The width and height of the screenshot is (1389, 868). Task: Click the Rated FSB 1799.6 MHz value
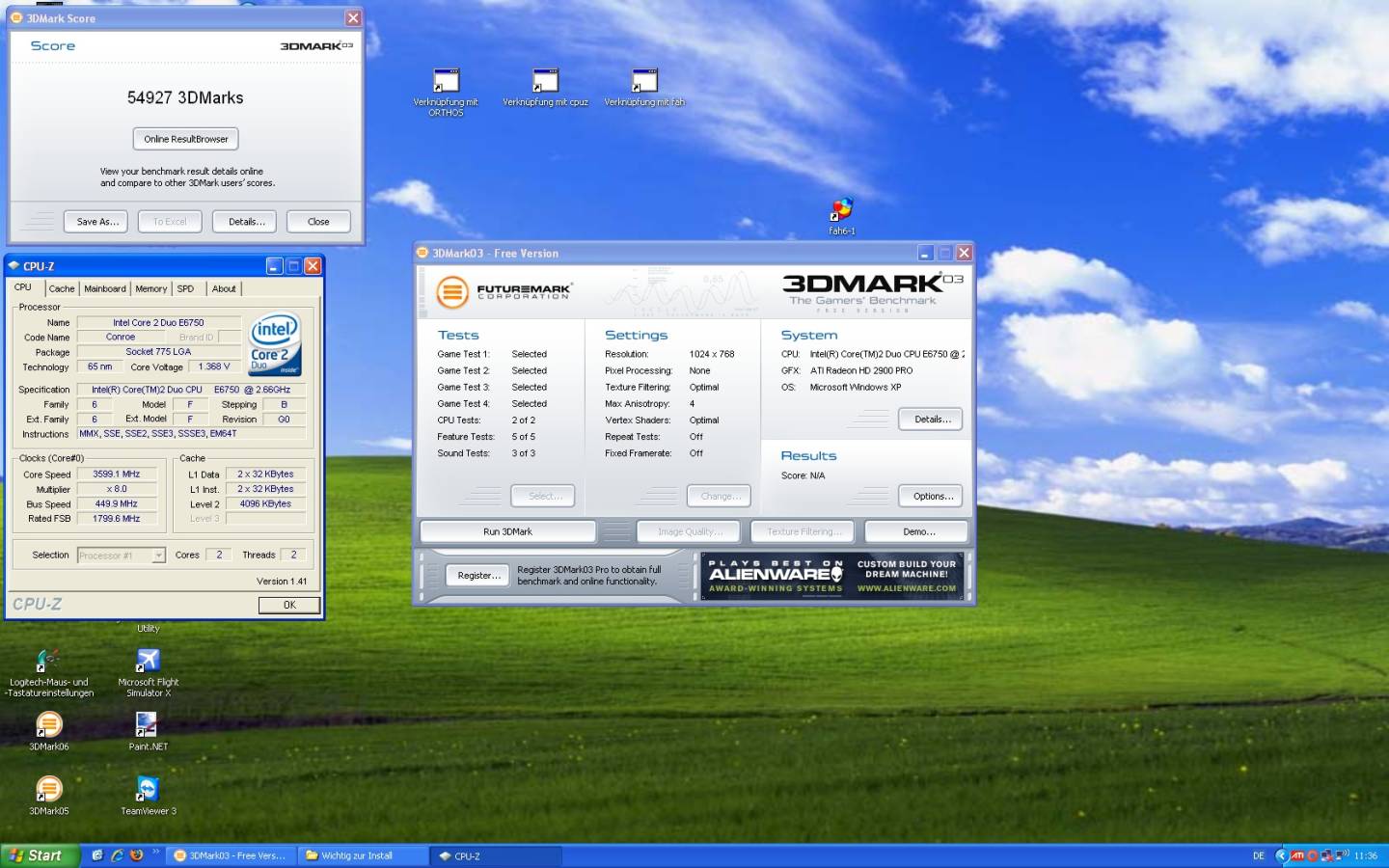click(117, 519)
